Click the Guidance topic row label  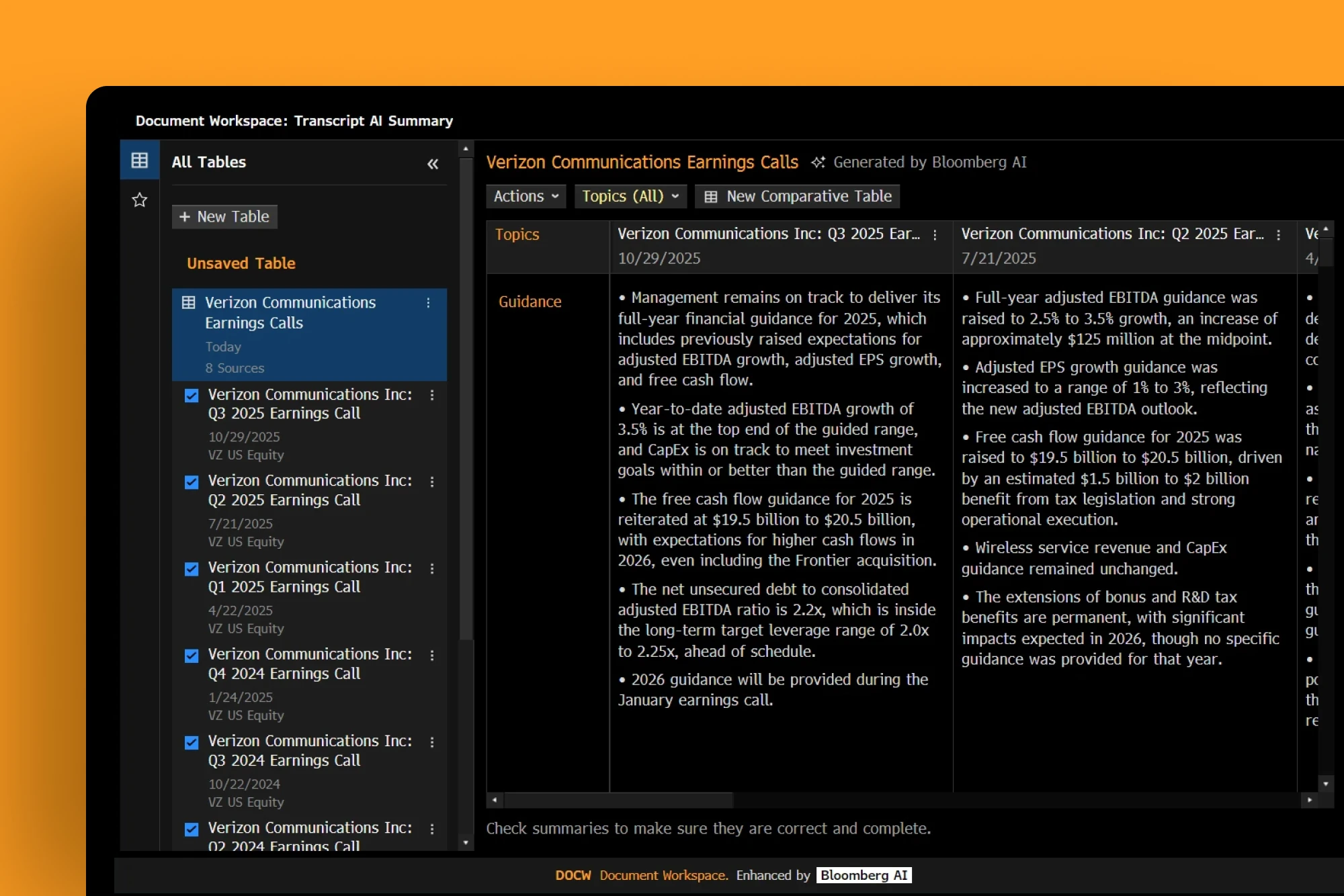coord(530,302)
